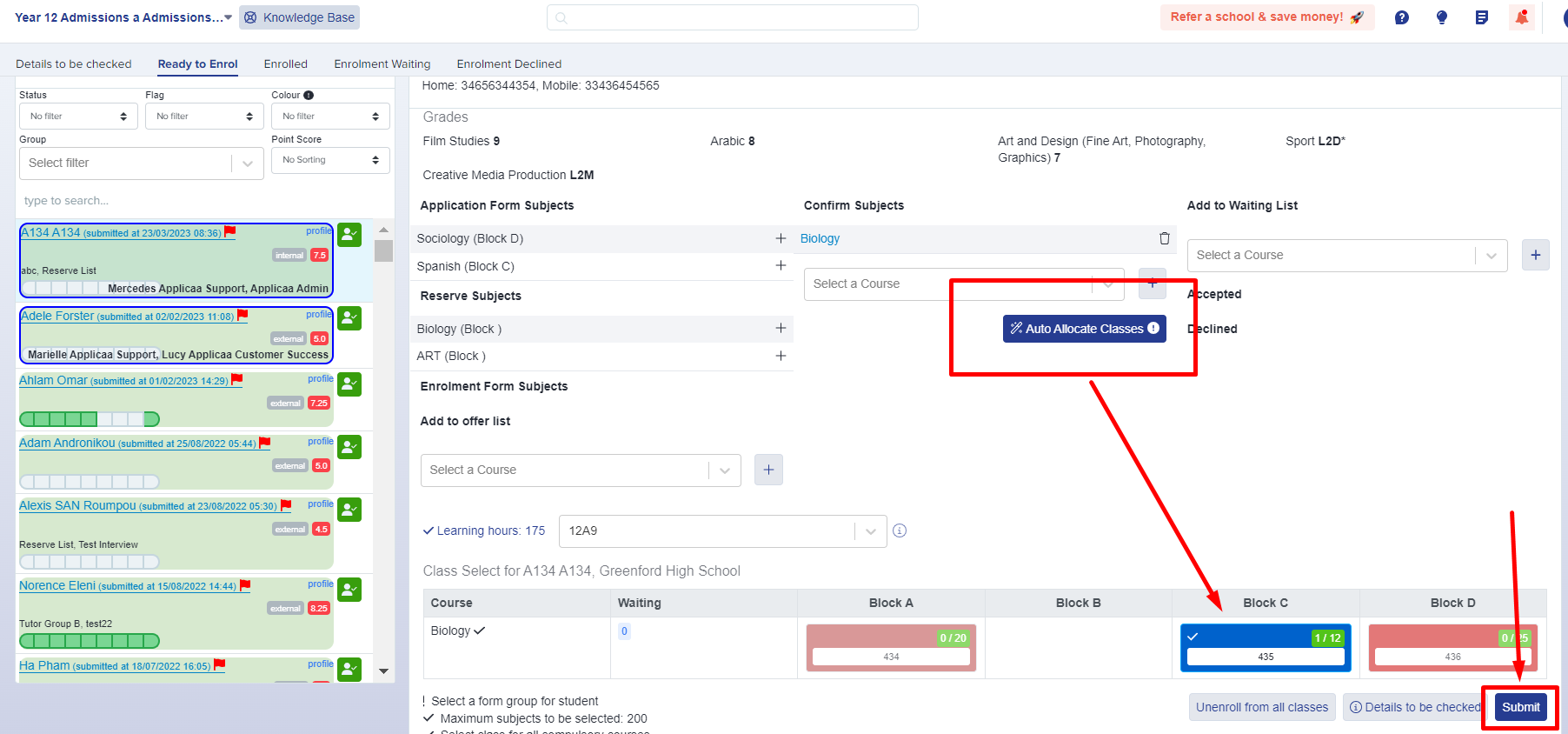Click the lightbulb ideas icon
1568x734 pixels.
point(1442,17)
